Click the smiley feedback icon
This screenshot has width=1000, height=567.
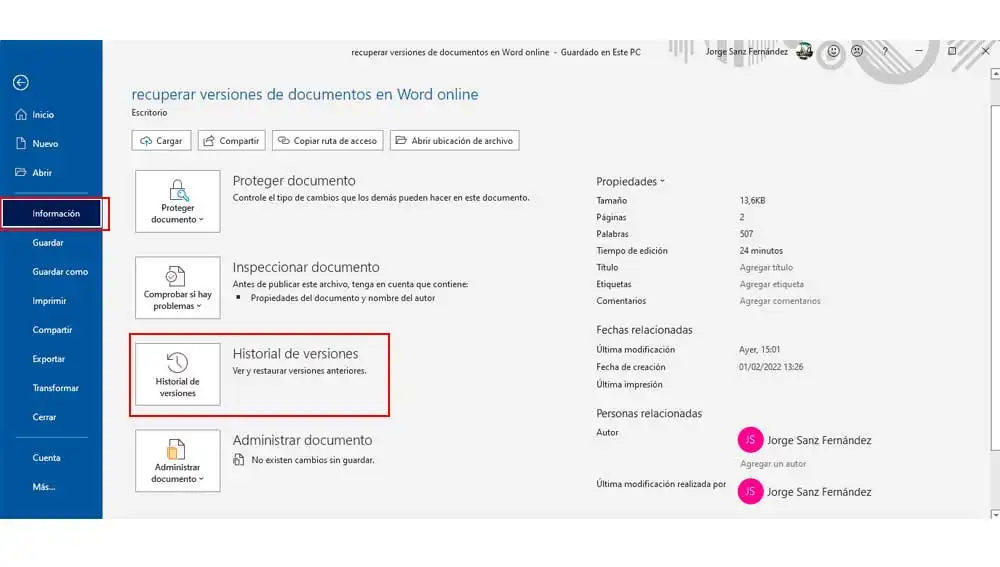pyautogui.click(x=834, y=51)
